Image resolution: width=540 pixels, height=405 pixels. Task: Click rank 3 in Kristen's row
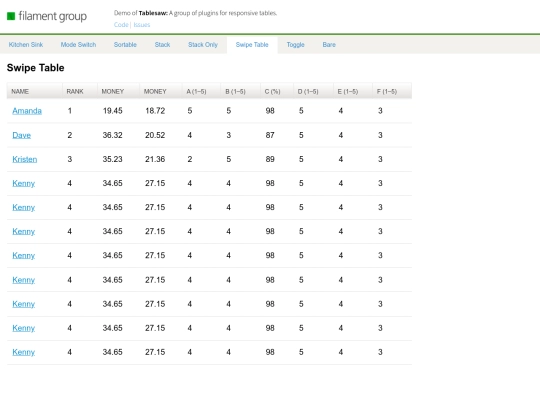tap(70, 159)
